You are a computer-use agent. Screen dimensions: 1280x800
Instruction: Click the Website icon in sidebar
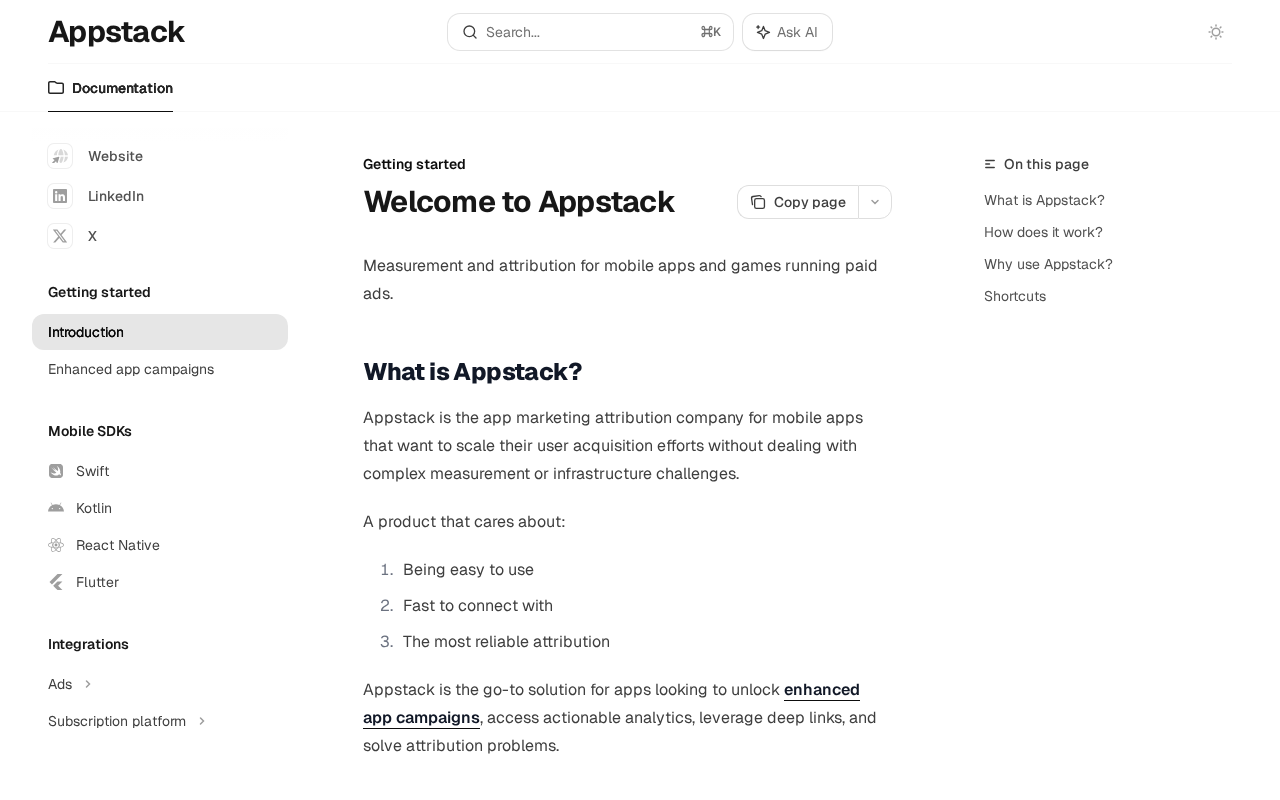[x=60, y=156]
